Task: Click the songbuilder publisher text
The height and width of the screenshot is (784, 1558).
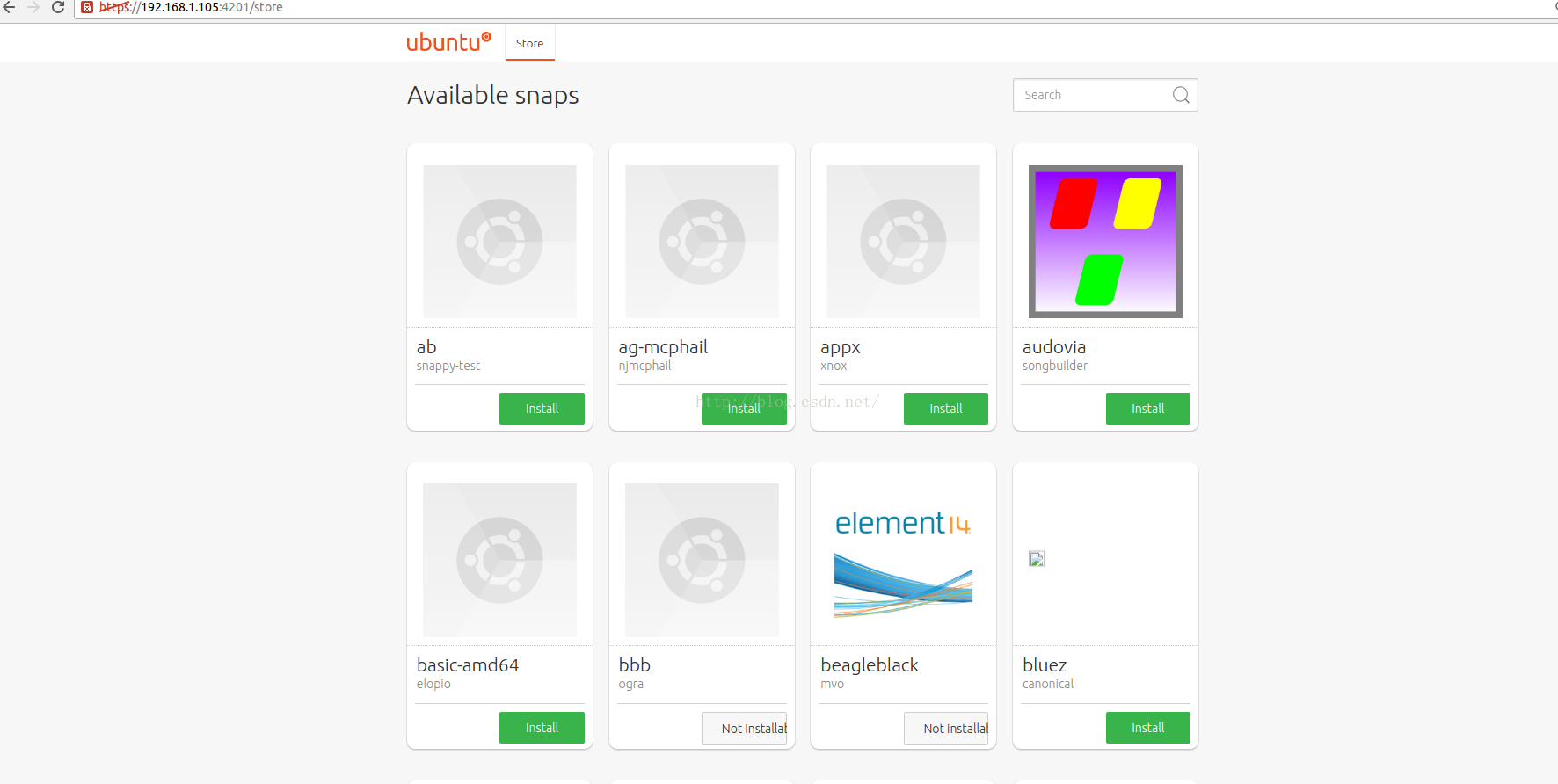Action: tap(1055, 366)
